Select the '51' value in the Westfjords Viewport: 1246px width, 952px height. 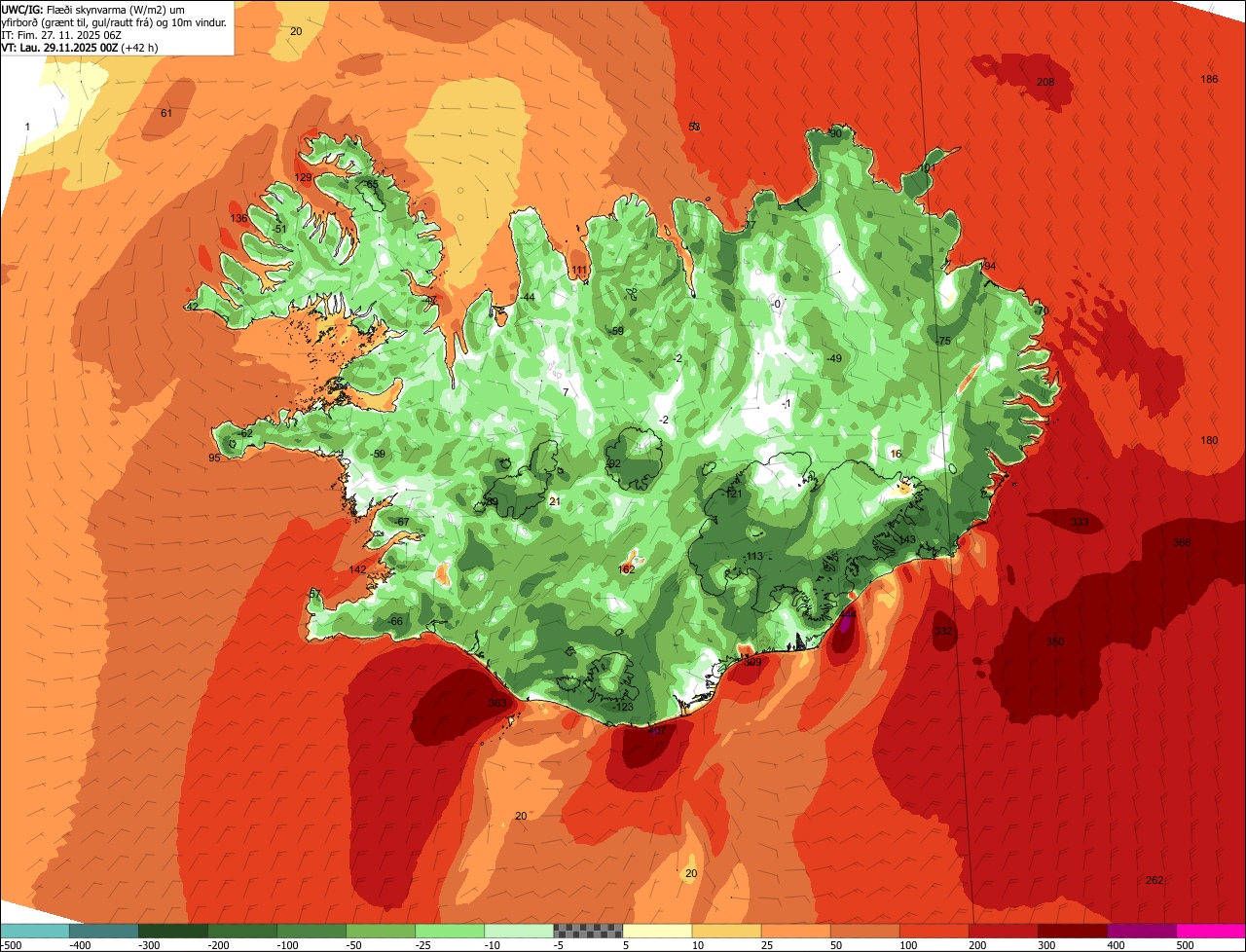[x=280, y=229]
